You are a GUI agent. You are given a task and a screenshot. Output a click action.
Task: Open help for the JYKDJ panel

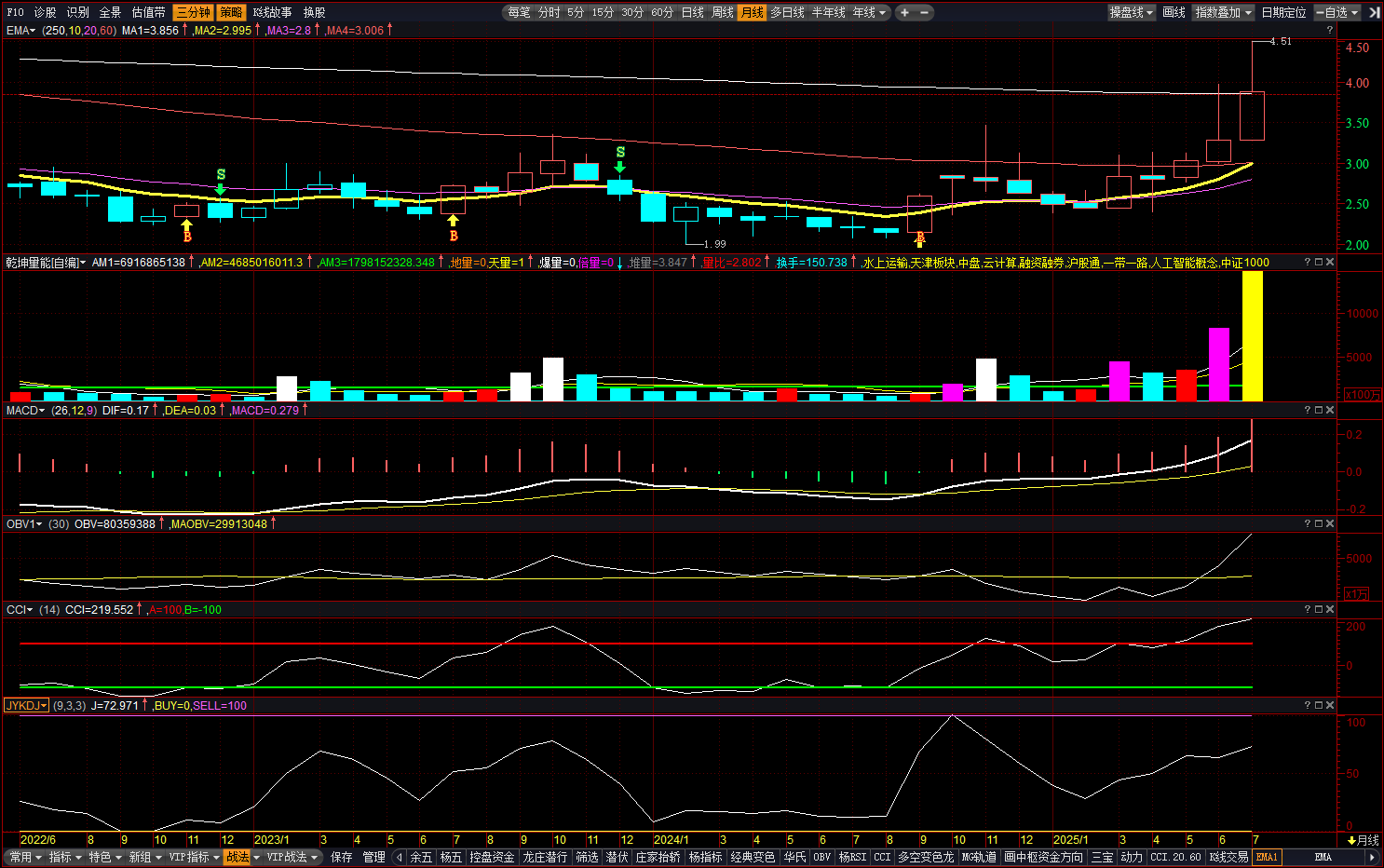point(1307,705)
